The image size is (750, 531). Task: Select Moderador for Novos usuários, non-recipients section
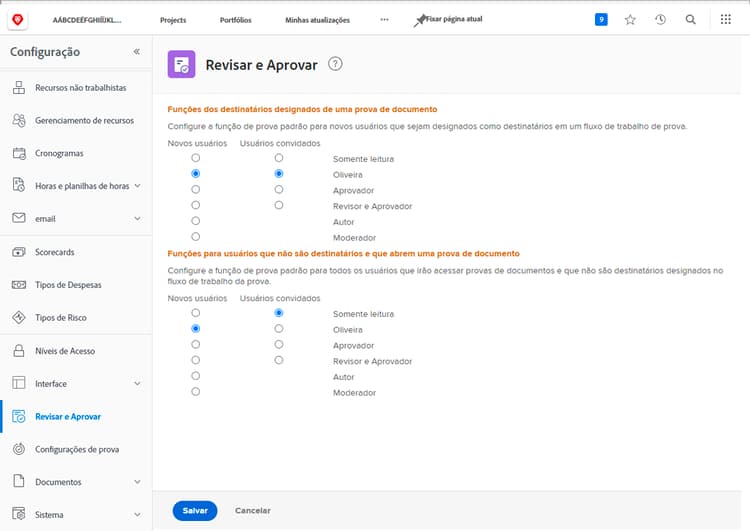pyautogui.click(x=195, y=392)
